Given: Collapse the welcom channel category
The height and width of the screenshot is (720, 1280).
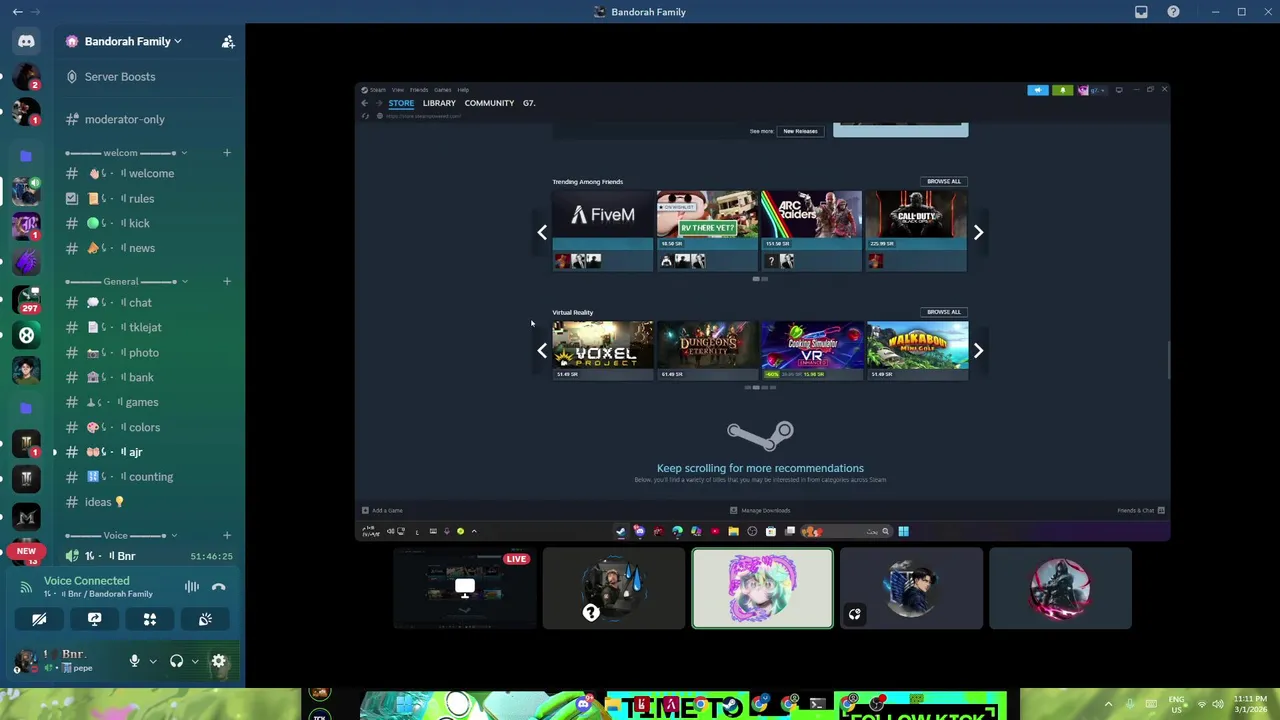Looking at the screenshot, I should point(126,153).
